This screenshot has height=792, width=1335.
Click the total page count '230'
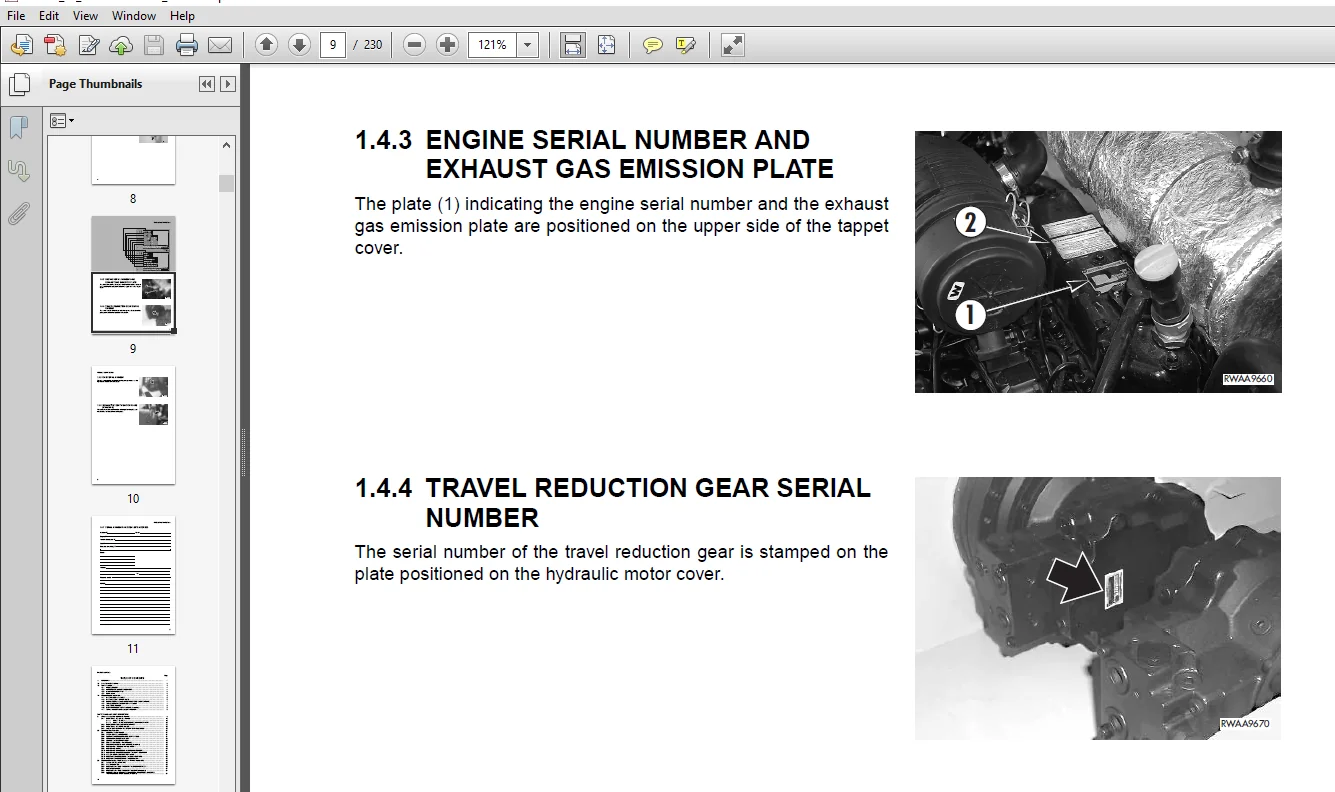click(373, 45)
